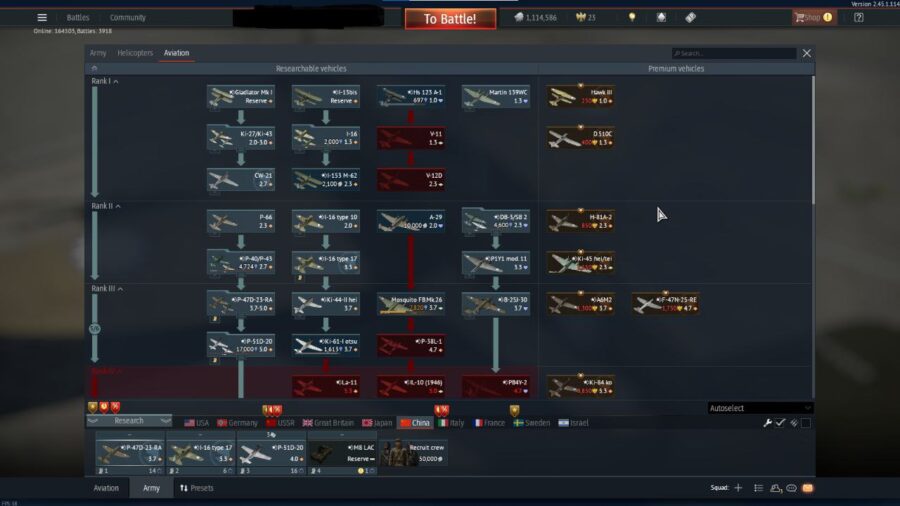The height and width of the screenshot is (506, 900).
Task: Click the help question mark icon
Action: click(858, 17)
